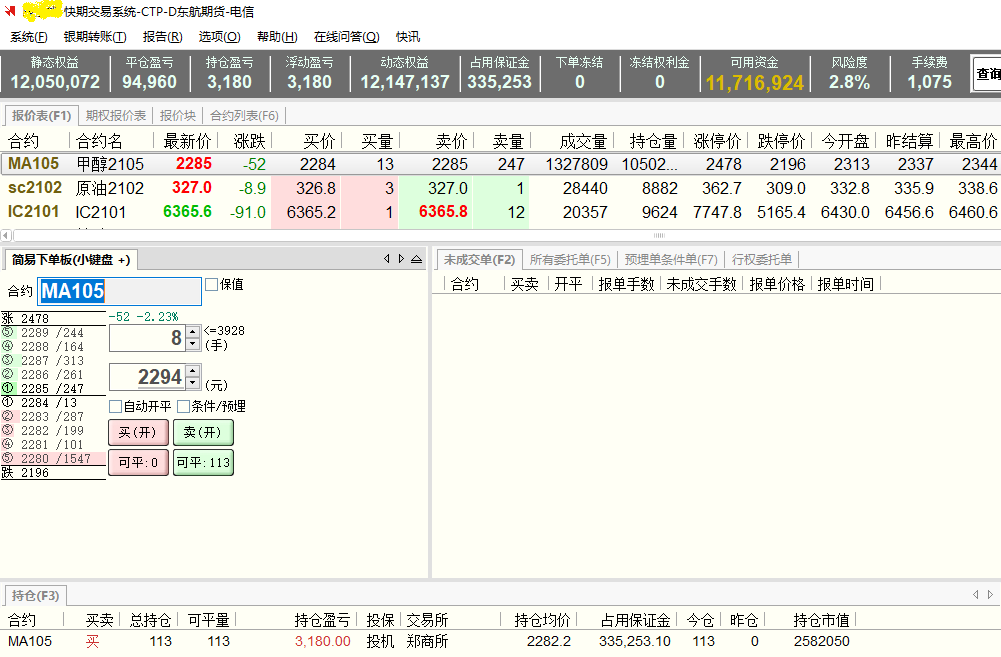Select the 持仓(F3) tab
The height and width of the screenshot is (657, 1001).
tap(35, 595)
